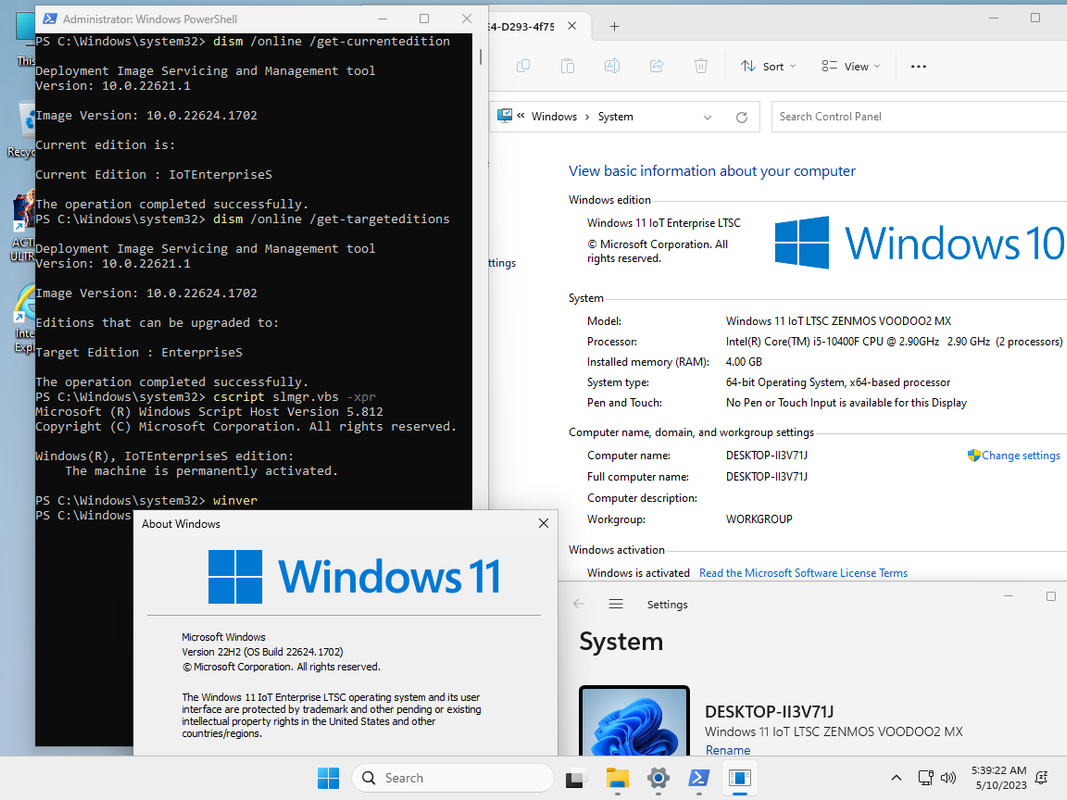This screenshot has width=1067, height=800.
Task: Go back in the Settings window
Action: click(579, 604)
